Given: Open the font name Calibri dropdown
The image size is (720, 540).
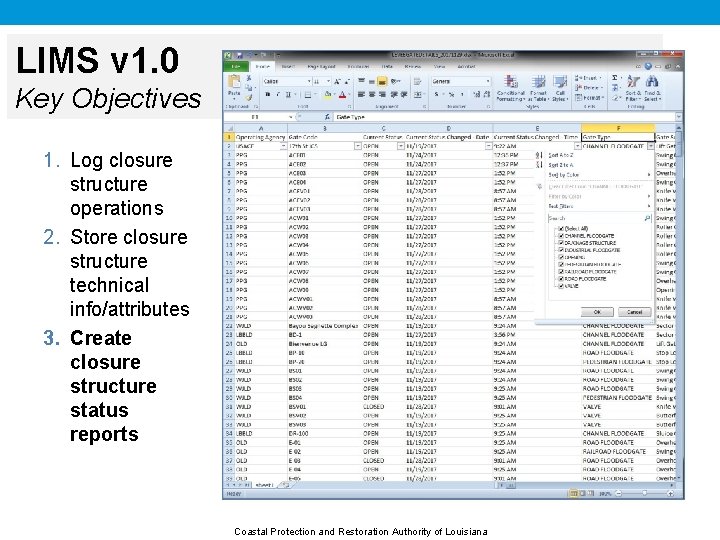Looking at the screenshot, I should point(309,81).
